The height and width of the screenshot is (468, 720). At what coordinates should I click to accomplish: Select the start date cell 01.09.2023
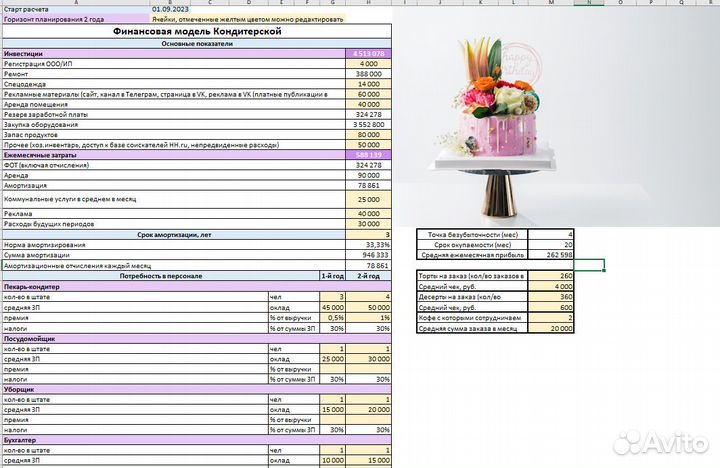(169, 9)
